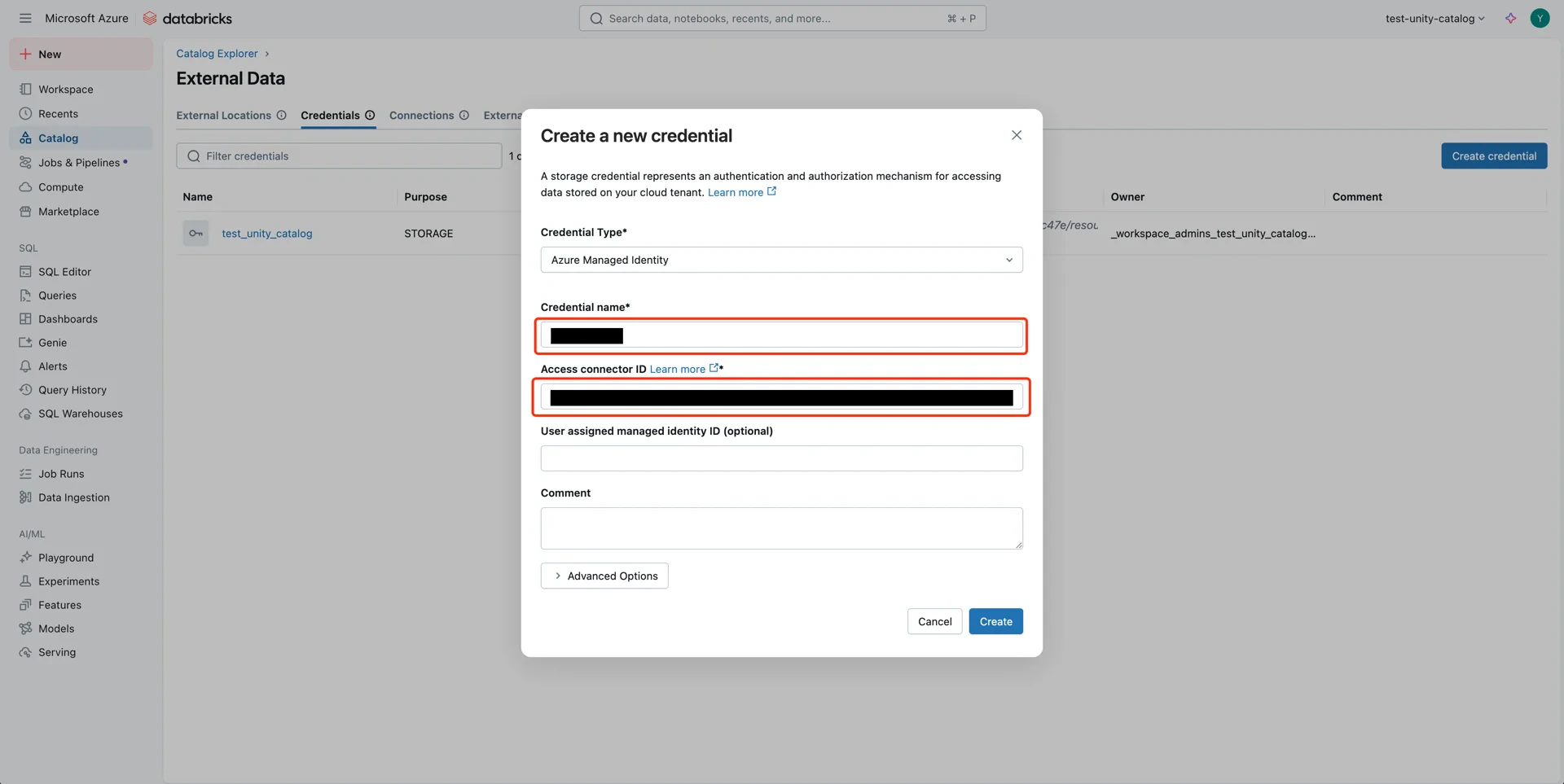Cancel the new credential dialog
1564x784 pixels.
(x=934, y=621)
